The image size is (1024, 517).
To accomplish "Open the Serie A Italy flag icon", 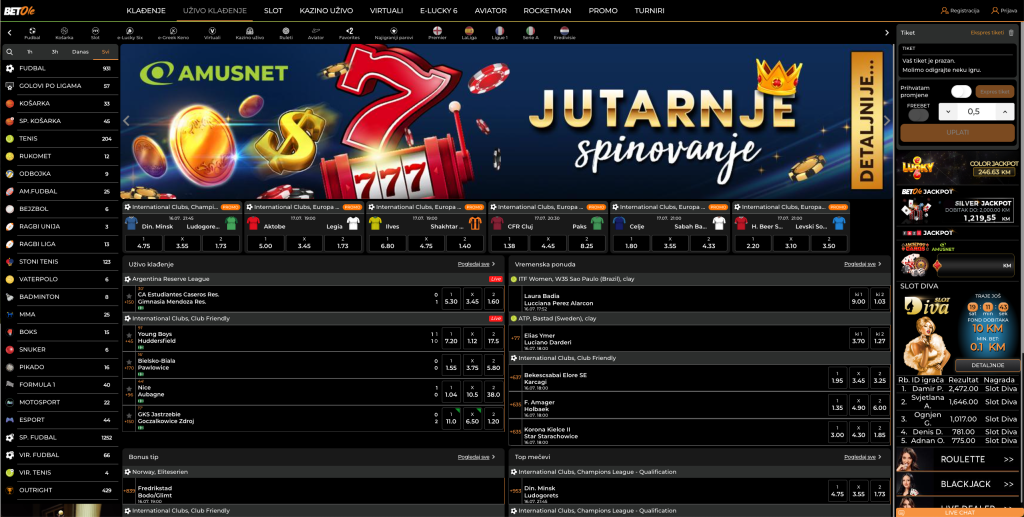I will (530, 30).
